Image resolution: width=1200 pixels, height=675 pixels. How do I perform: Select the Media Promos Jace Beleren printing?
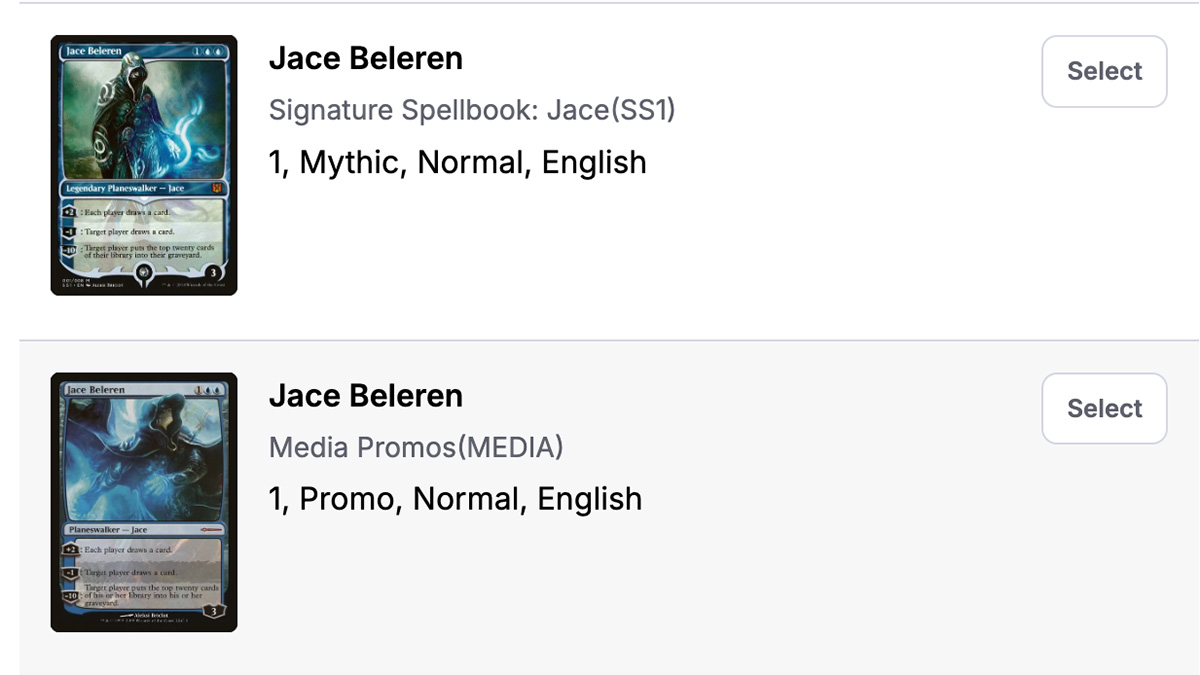pos(1104,408)
